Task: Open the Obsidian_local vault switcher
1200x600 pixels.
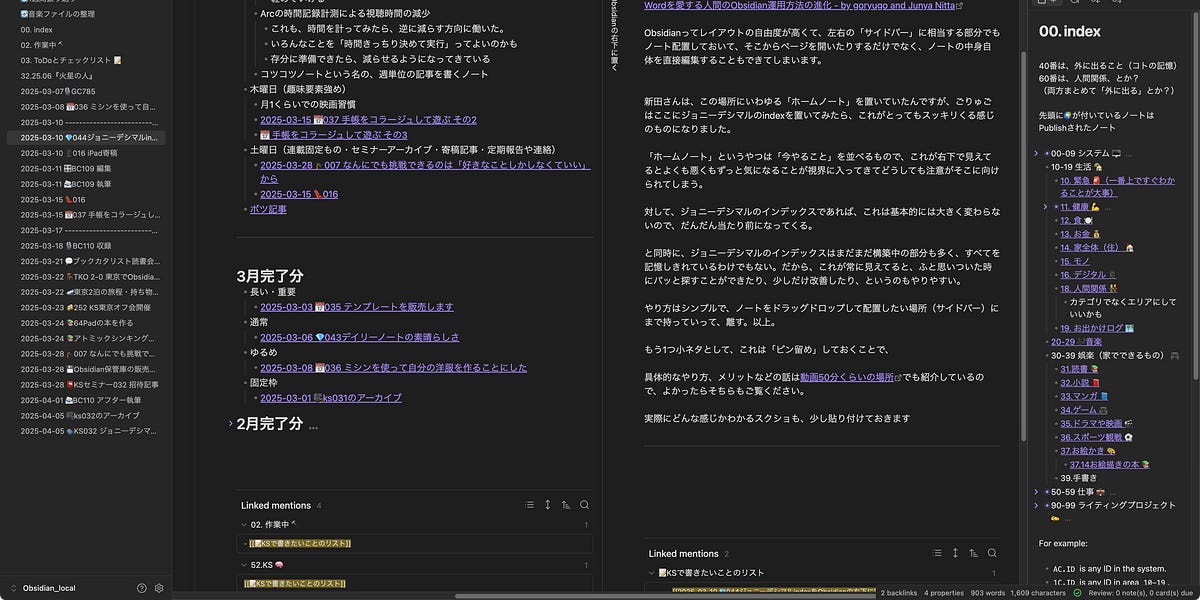Action: pyautogui.click(x=48, y=588)
